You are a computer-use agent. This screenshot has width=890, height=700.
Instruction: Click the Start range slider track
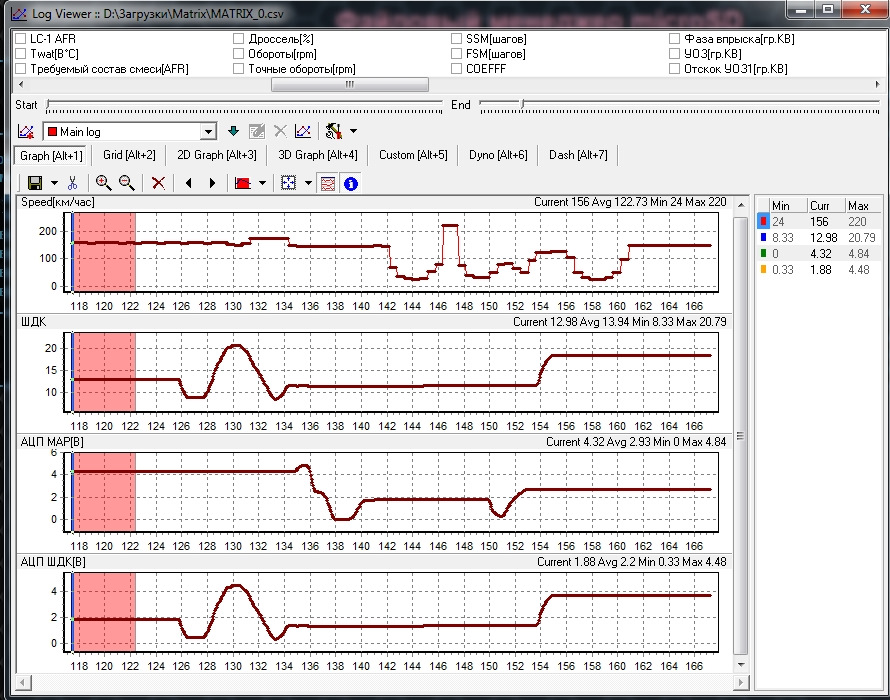[x=242, y=104]
